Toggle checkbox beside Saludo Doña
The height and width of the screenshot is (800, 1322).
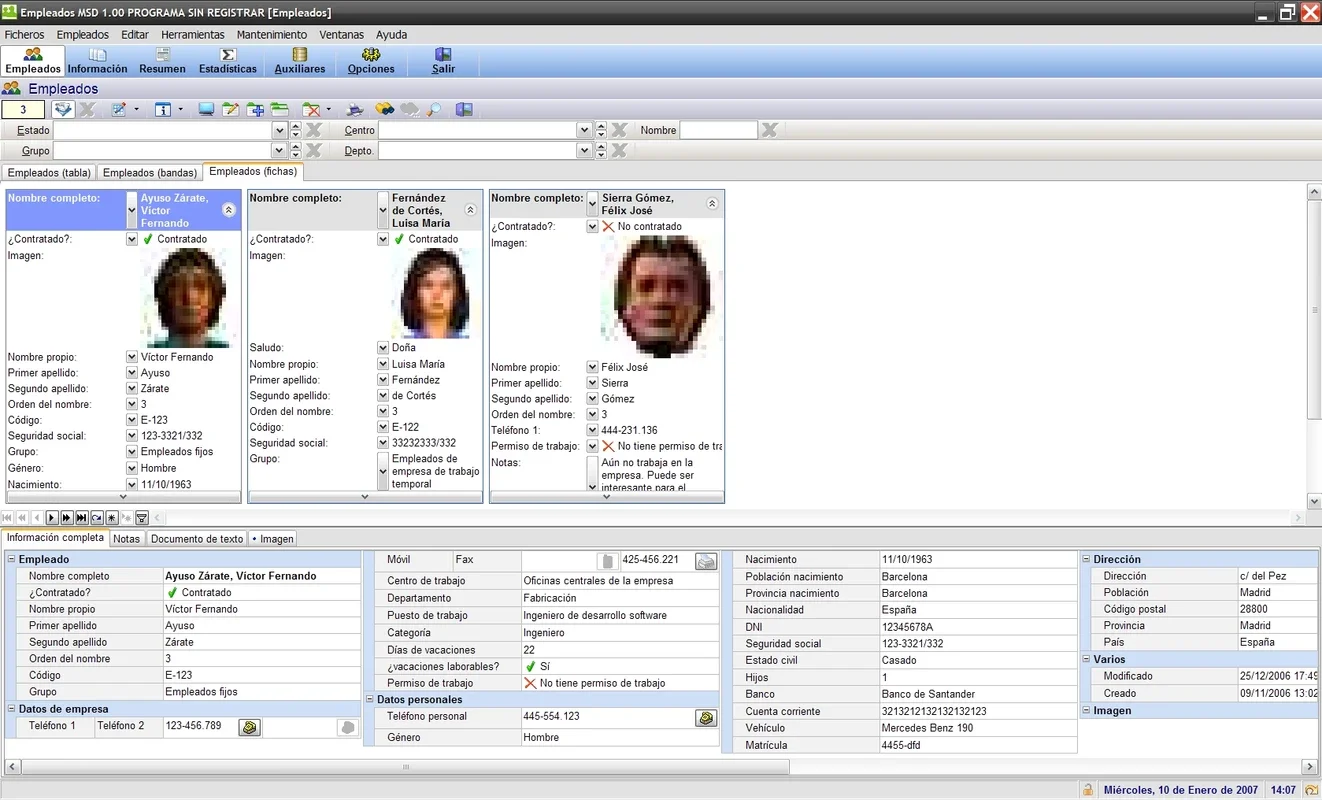[383, 348]
